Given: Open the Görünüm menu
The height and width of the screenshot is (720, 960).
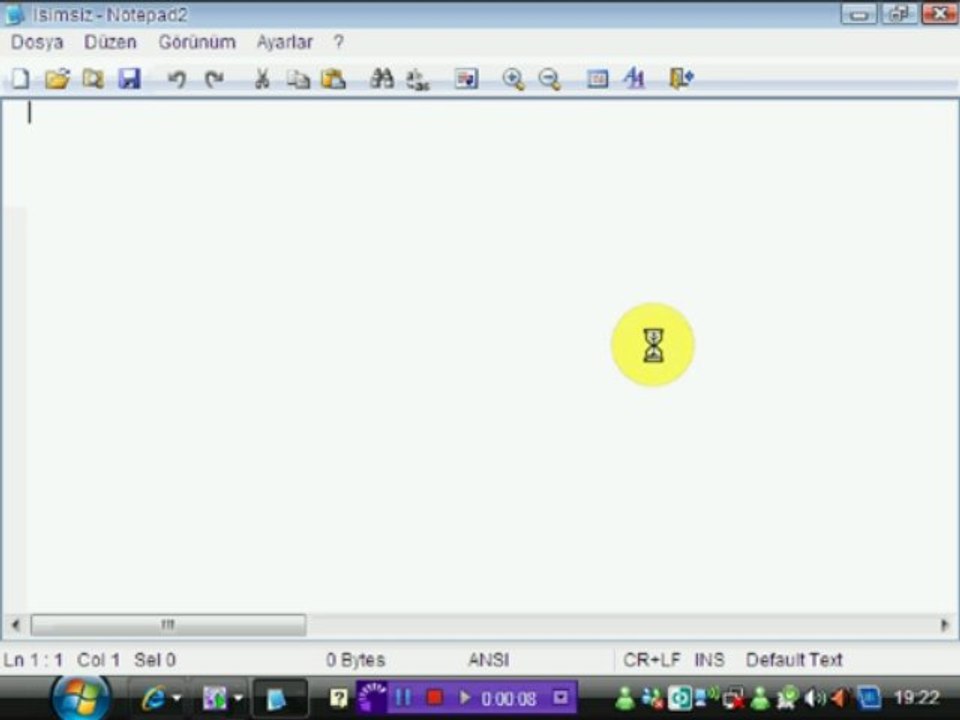Looking at the screenshot, I should [197, 42].
